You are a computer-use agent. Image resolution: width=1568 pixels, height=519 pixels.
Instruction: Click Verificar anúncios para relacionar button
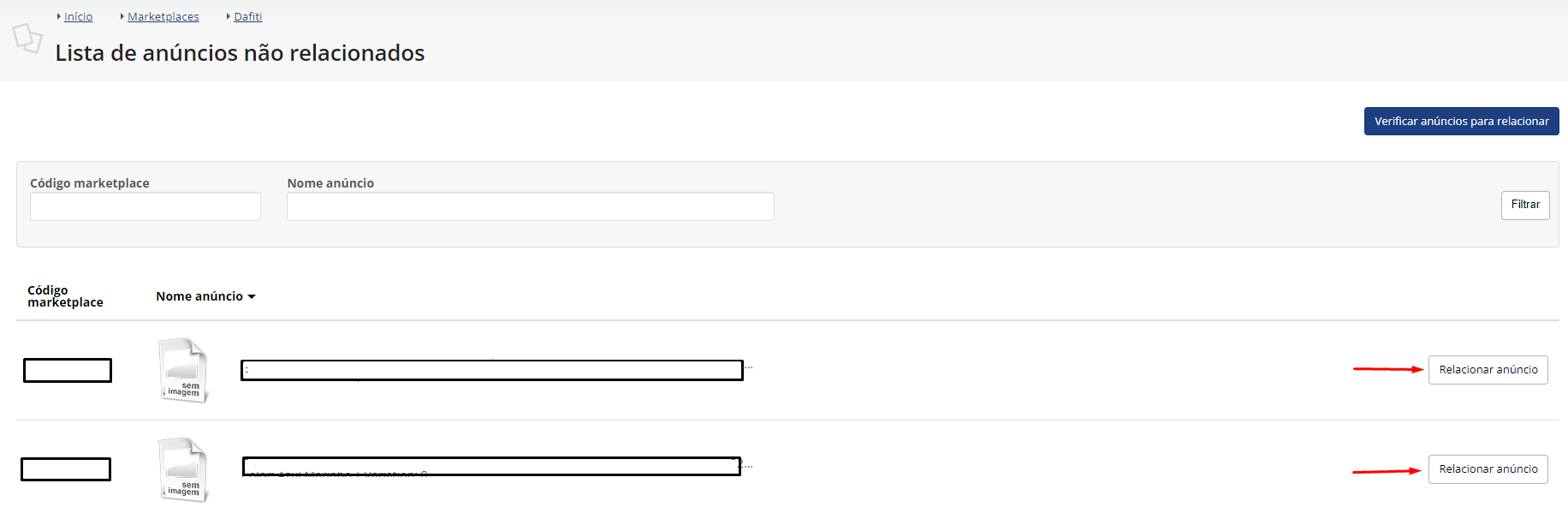[1461, 121]
